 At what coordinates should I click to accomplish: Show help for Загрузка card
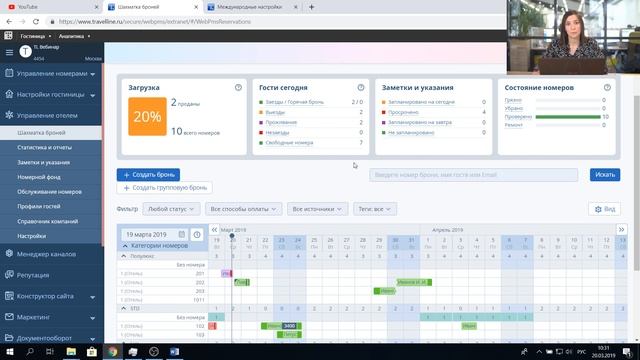pos(238,87)
